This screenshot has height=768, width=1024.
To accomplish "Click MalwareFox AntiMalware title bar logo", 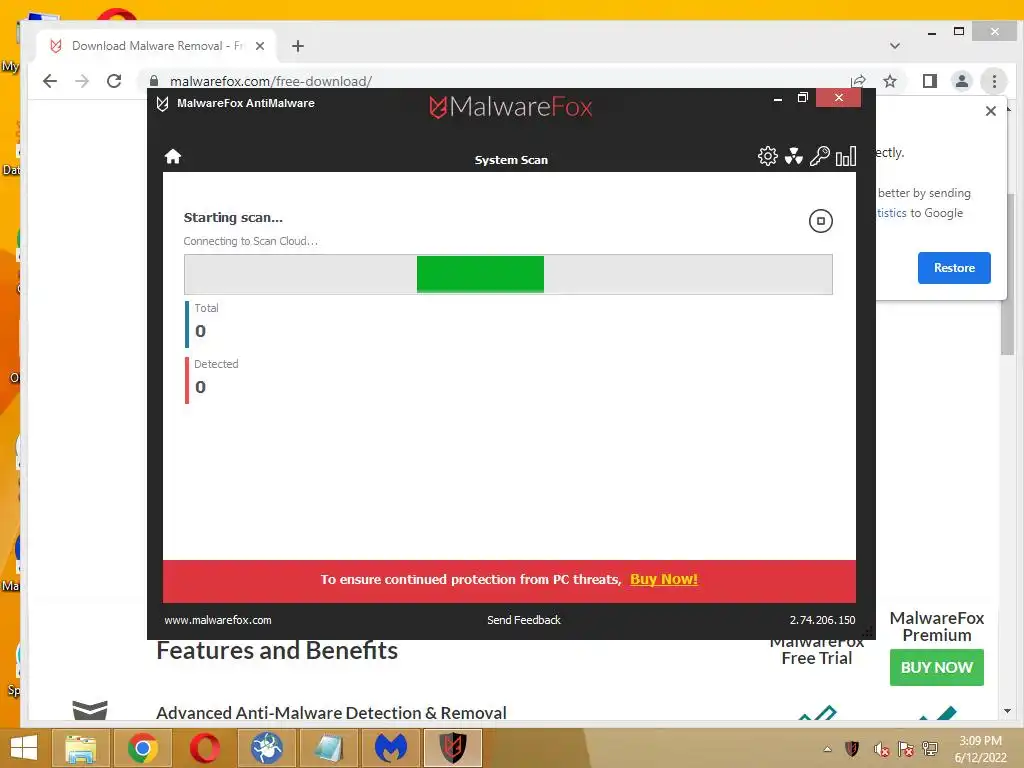I will pyautogui.click(x=163, y=103).
